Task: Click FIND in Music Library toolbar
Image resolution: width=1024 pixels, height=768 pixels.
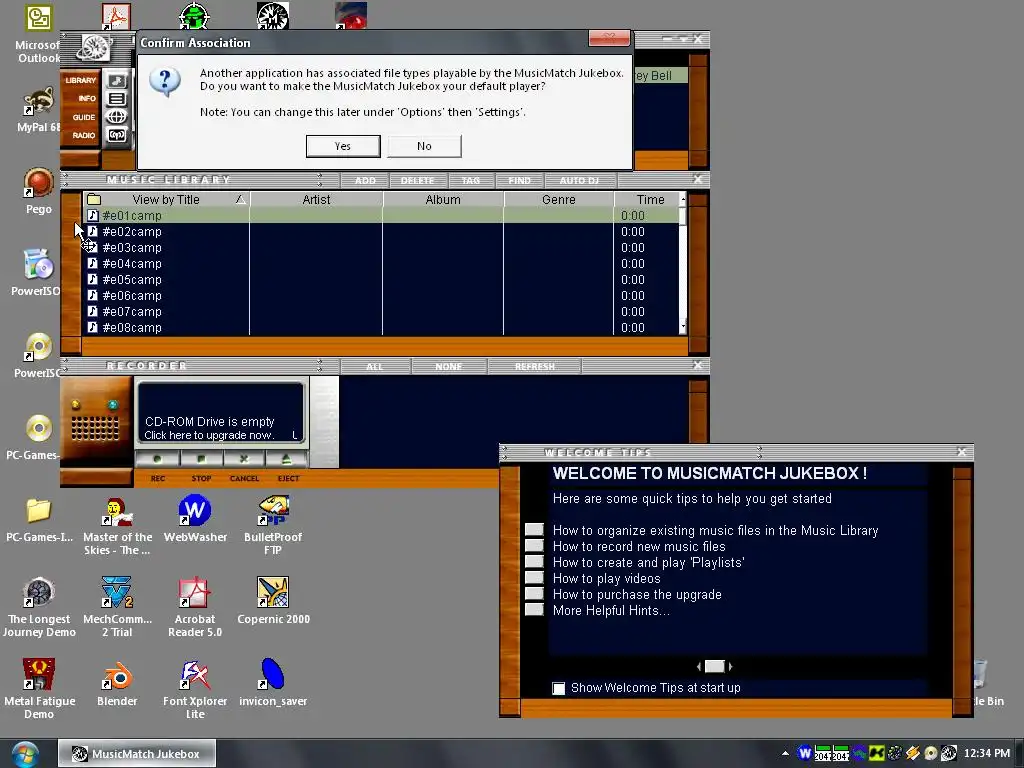Action: click(x=520, y=180)
